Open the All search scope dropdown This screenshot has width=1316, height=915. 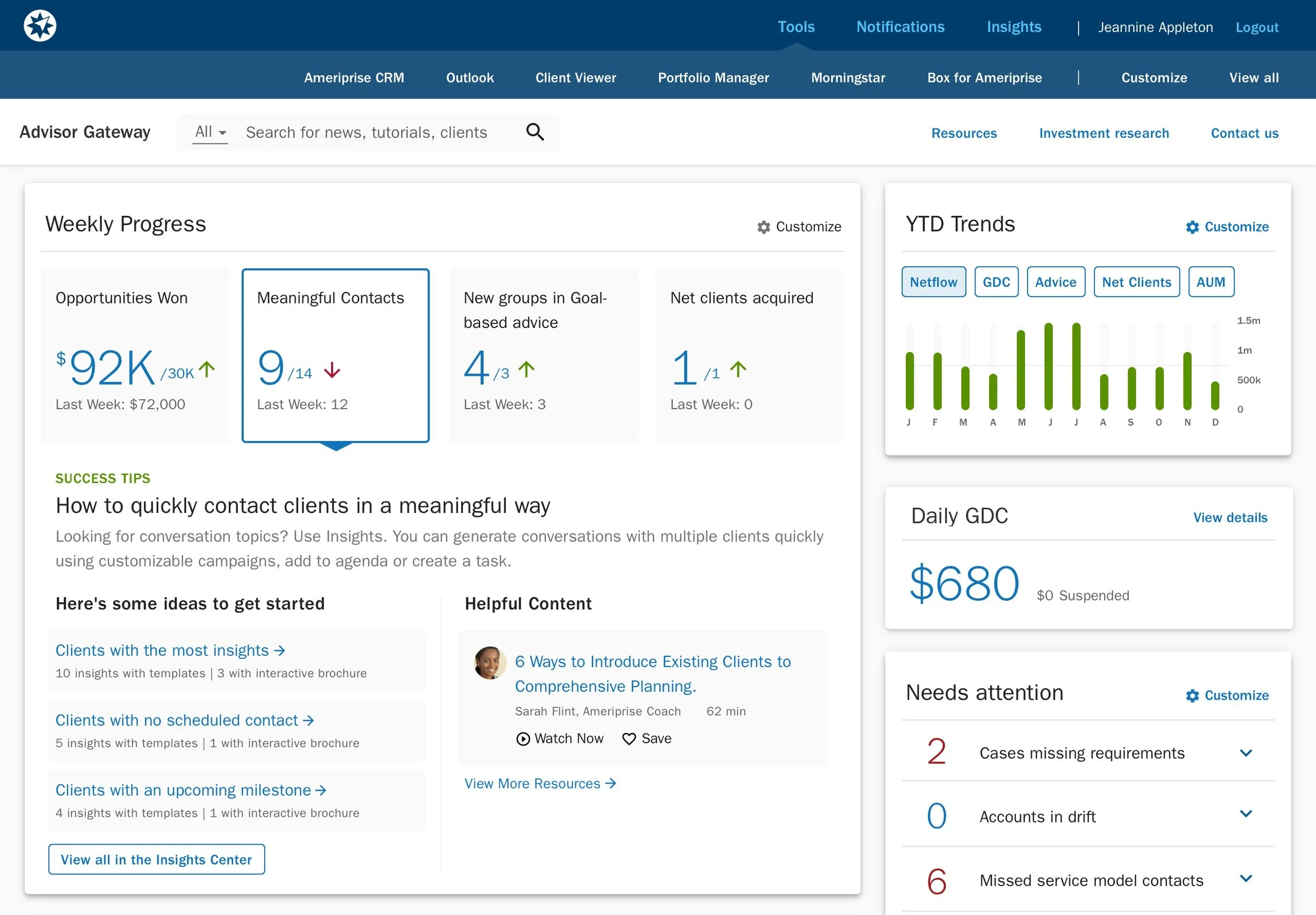(x=211, y=132)
